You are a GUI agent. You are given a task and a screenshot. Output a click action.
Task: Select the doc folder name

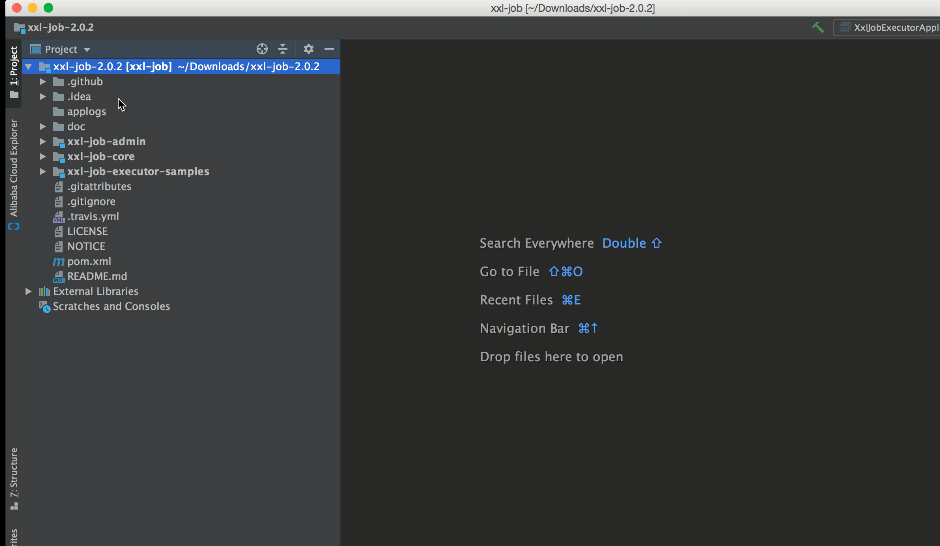pos(76,126)
